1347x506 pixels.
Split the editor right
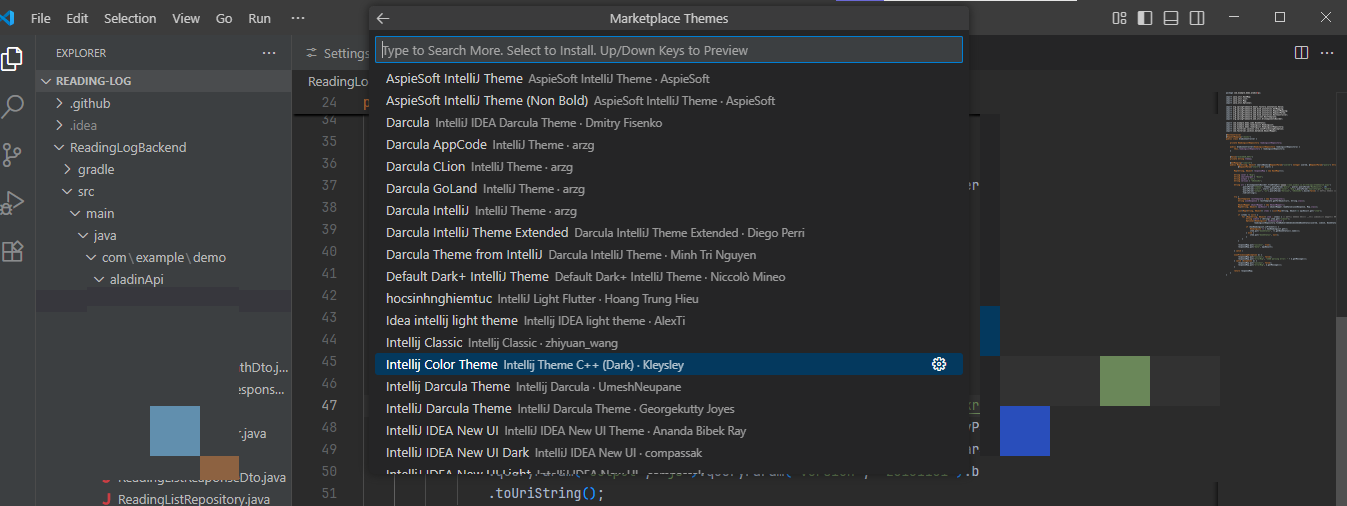1301,52
